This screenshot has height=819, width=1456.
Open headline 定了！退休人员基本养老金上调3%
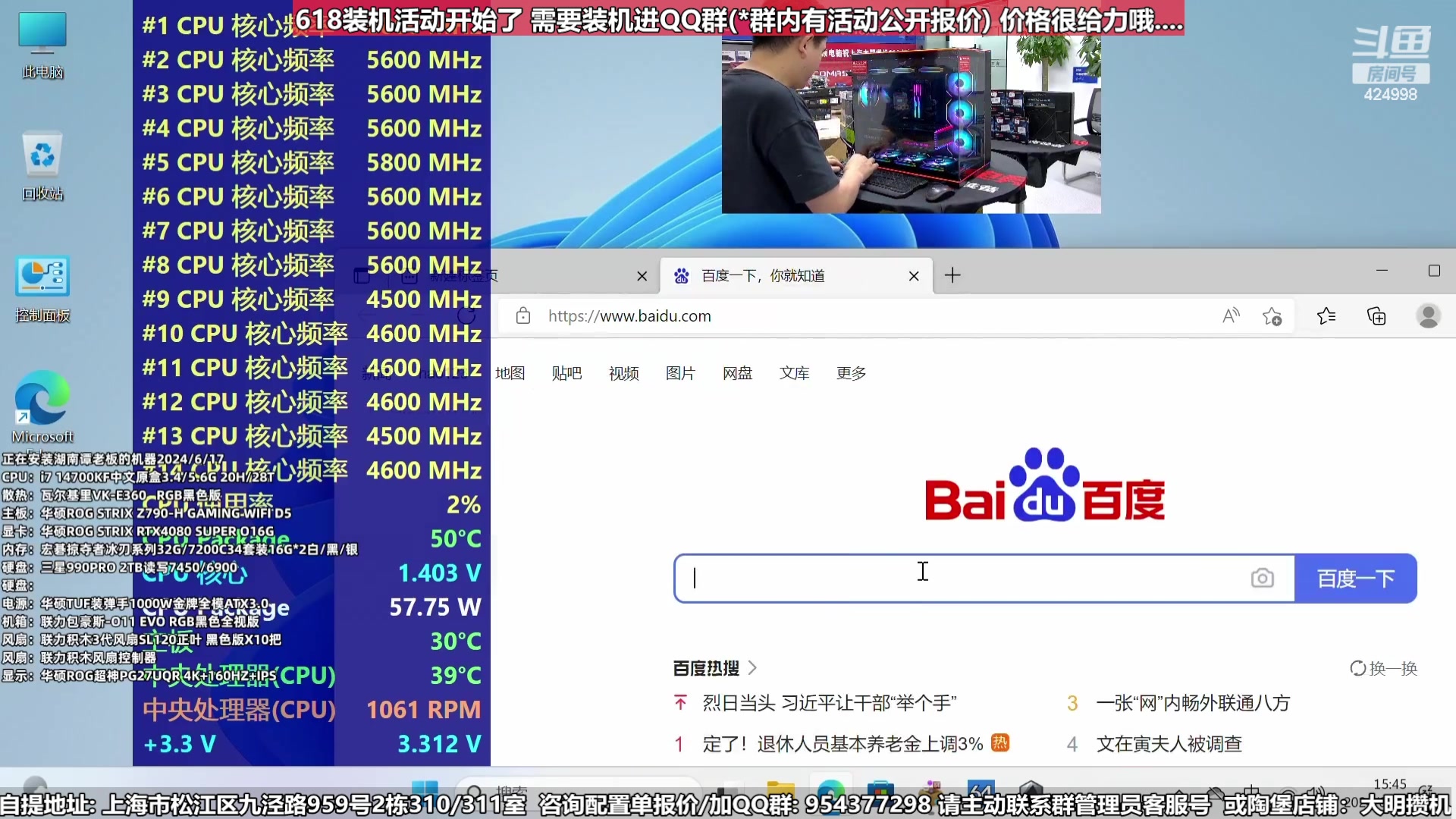pos(843,744)
